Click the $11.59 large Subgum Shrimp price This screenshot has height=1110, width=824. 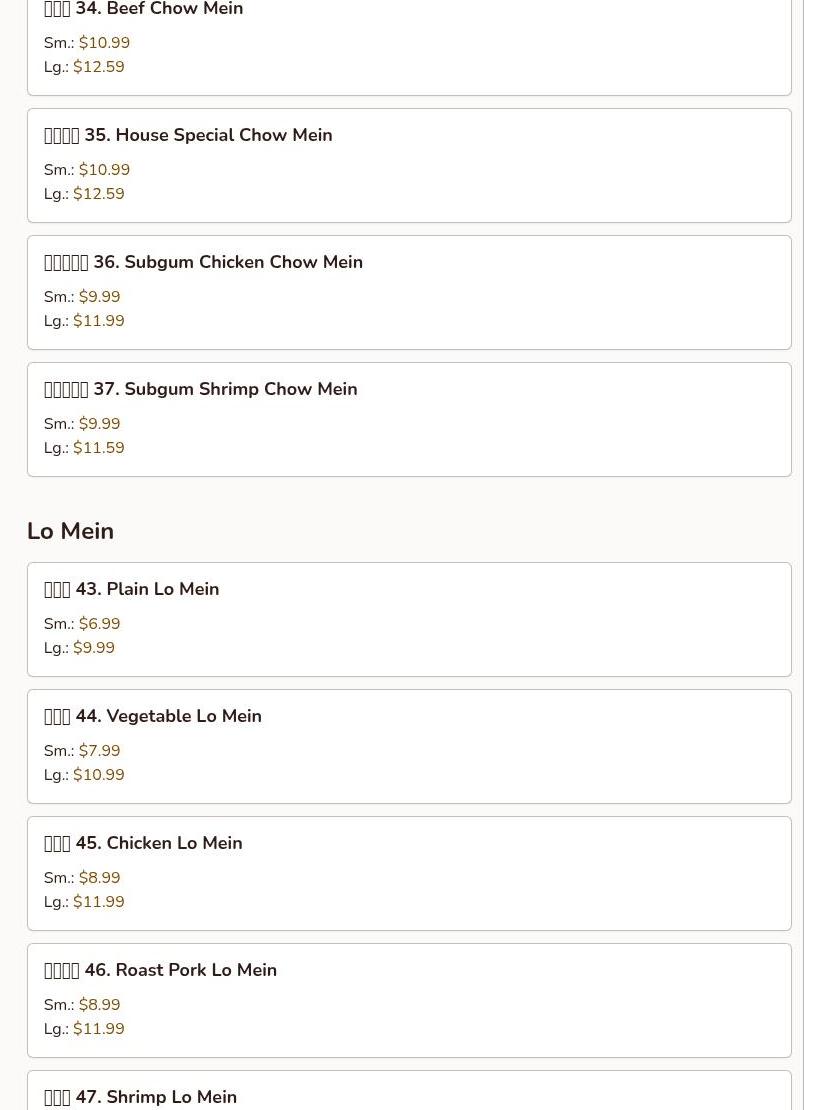click(x=98, y=447)
